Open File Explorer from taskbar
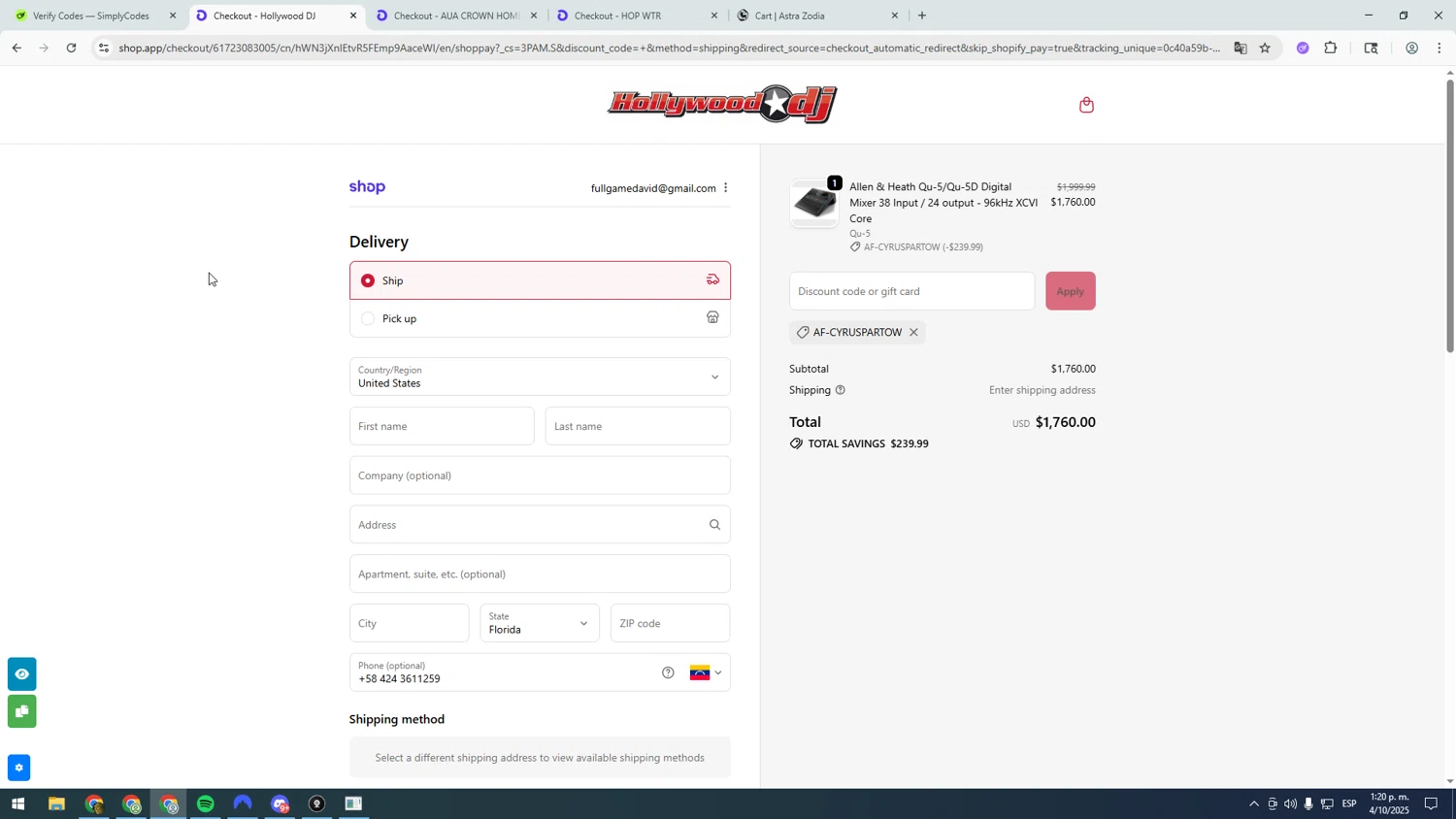This screenshot has width=1456, height=819. coord(56,804)
